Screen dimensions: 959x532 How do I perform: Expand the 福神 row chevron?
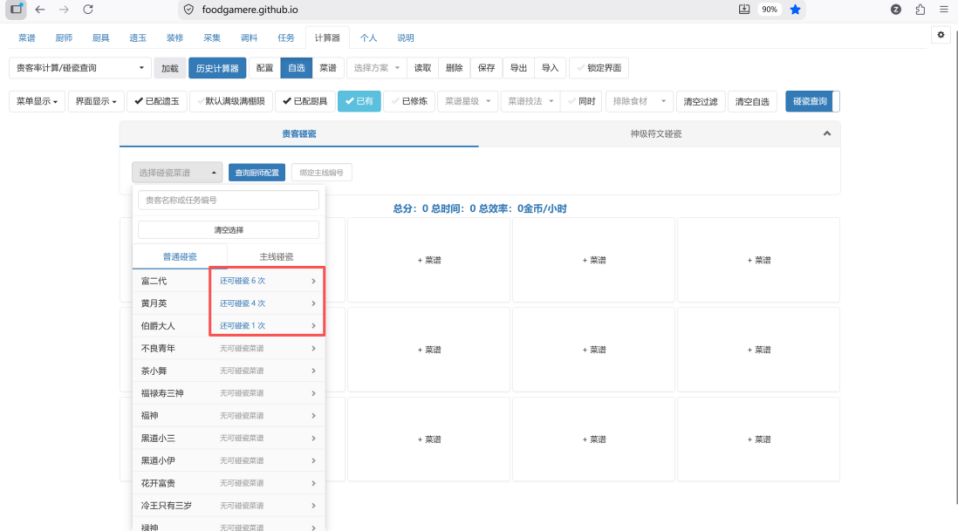313,416
